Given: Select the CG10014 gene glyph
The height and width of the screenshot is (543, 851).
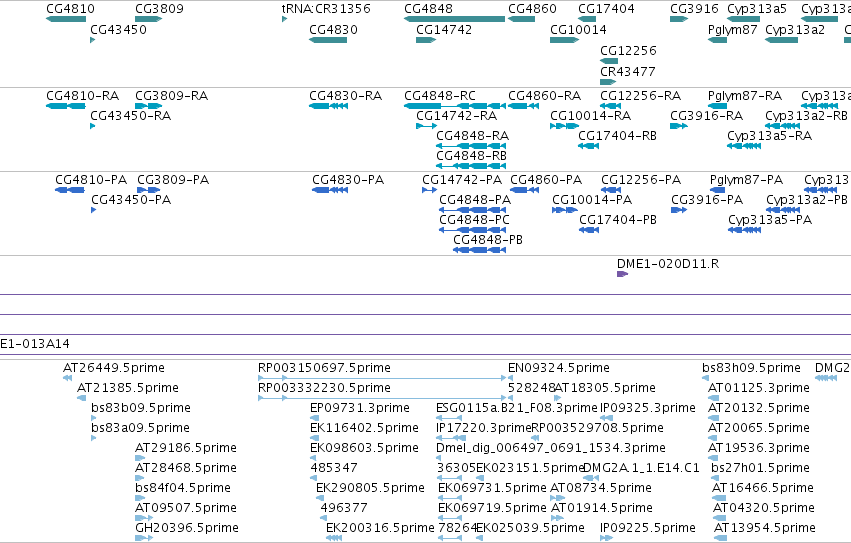Looking at the screenshot, I should click(x=564, y=40).
